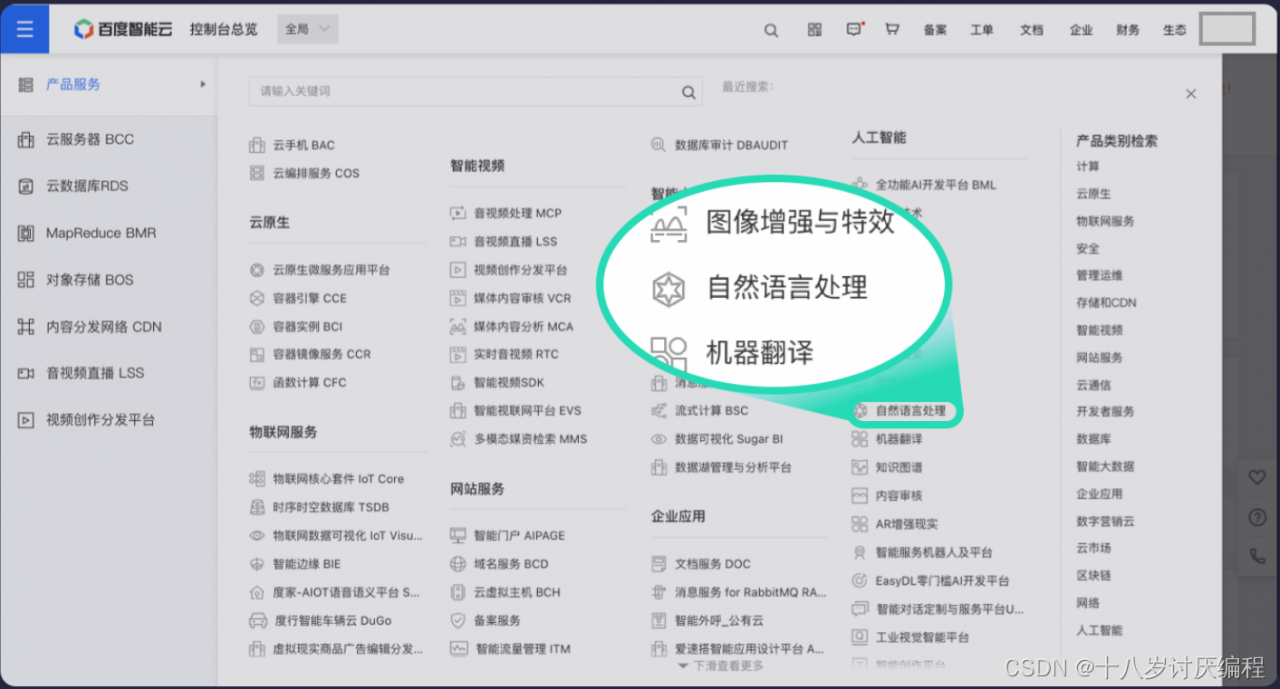Click the 机器翻译 product link
Image resolution: width=1280 pixels, height=689 pixels.
(898, 438)
